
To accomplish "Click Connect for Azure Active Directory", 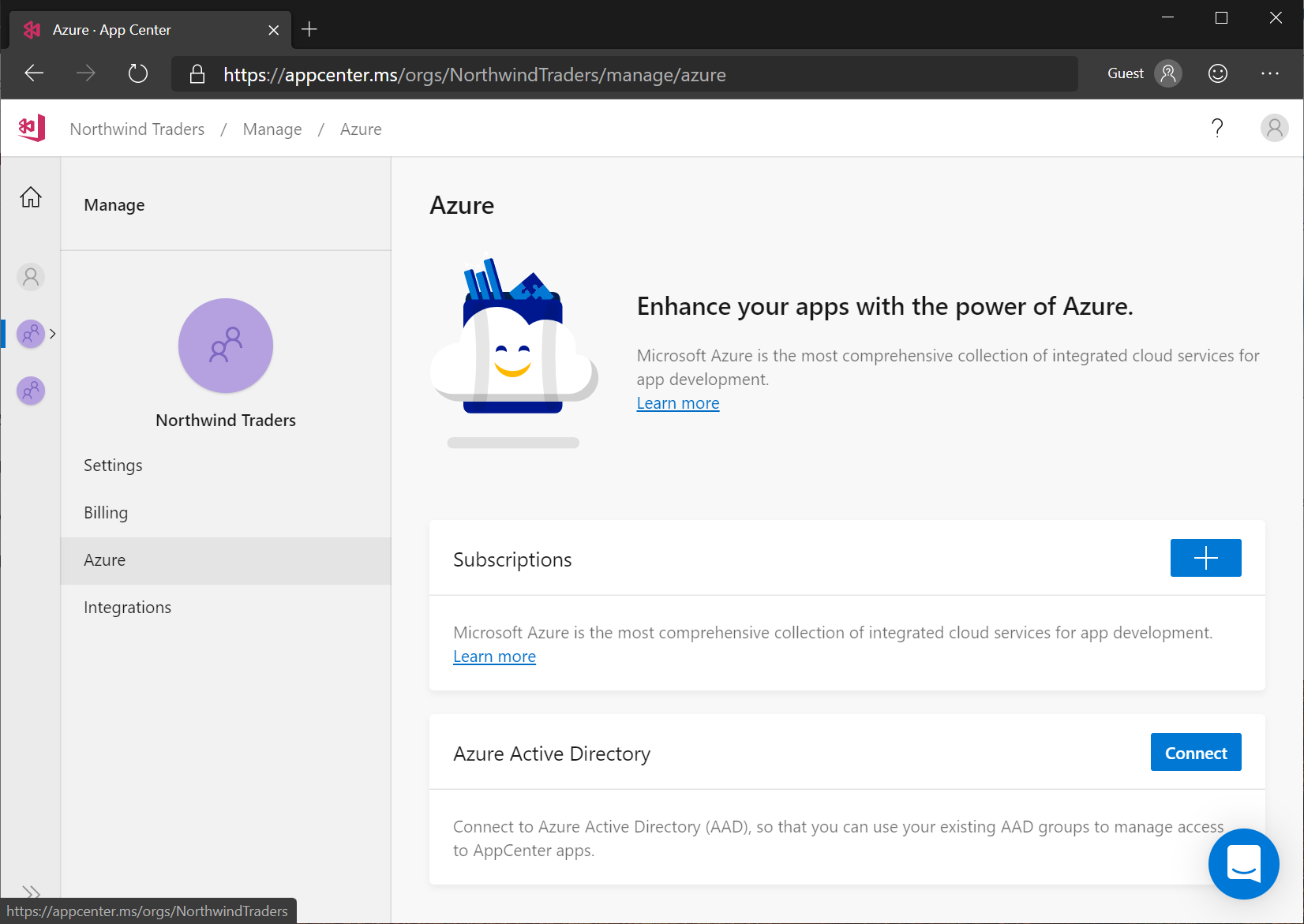I will (1195, 752).
